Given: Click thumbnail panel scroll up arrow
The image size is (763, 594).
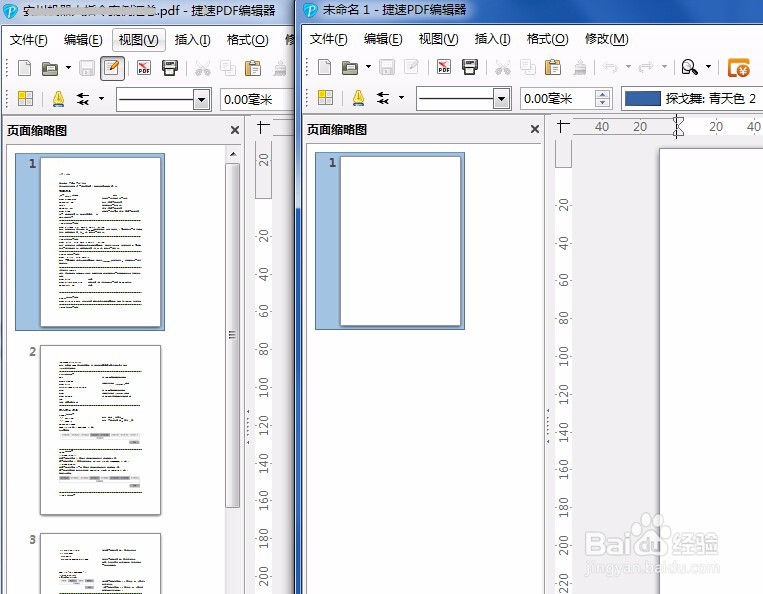Looking at the screenshot, I should click(233, 154).
